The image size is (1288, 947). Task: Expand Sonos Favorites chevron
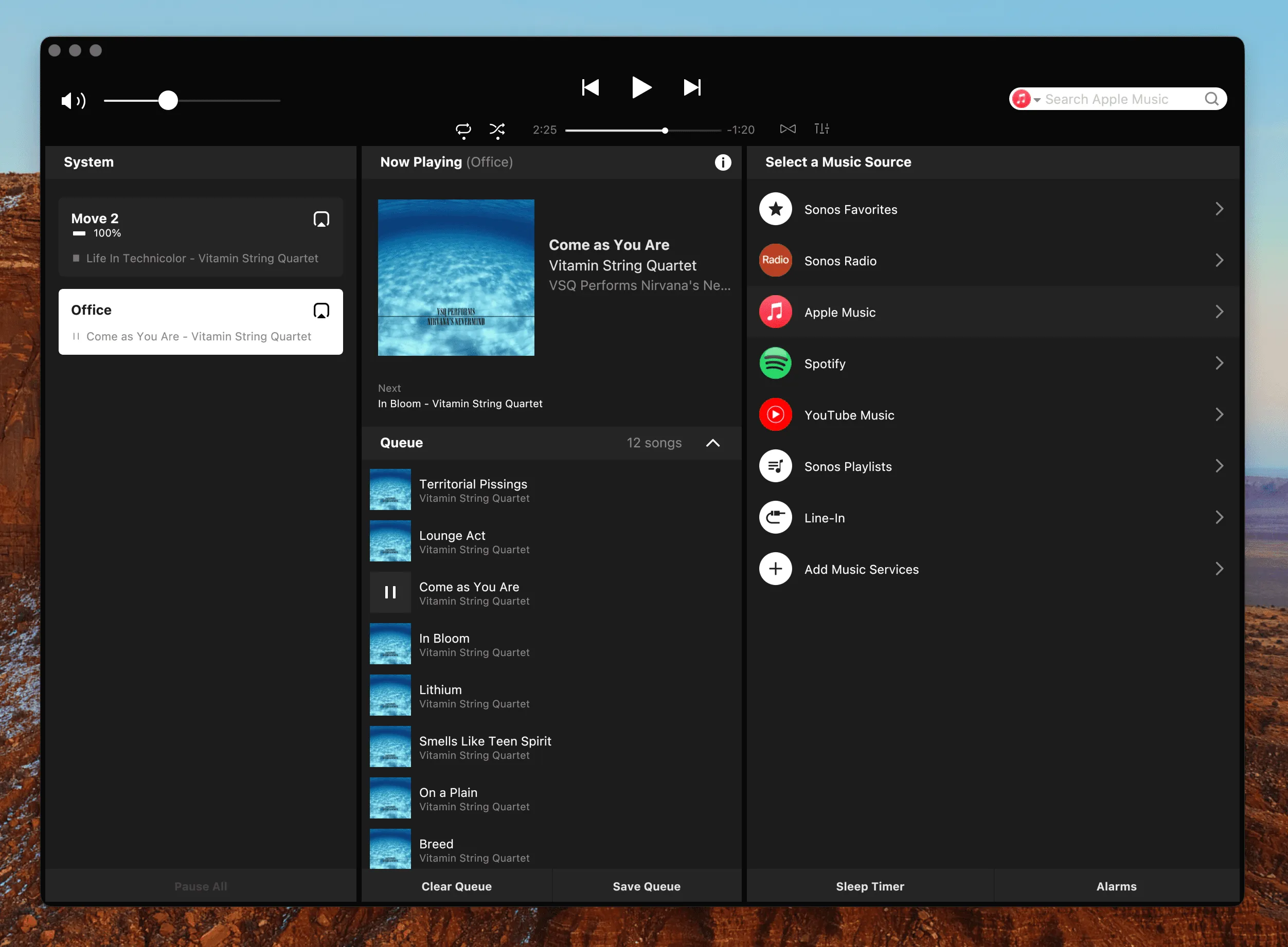point(1219,209)
